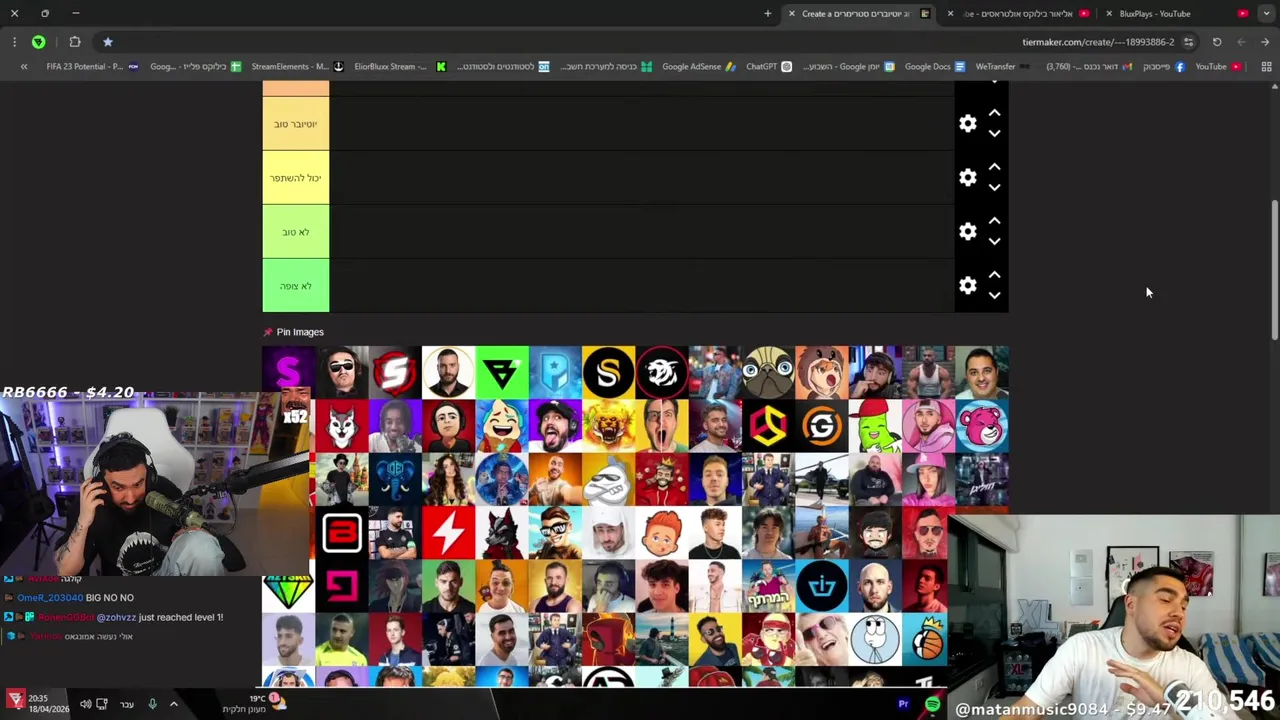Pick the pug face image

pyautogui.click(x=768, y=372)
